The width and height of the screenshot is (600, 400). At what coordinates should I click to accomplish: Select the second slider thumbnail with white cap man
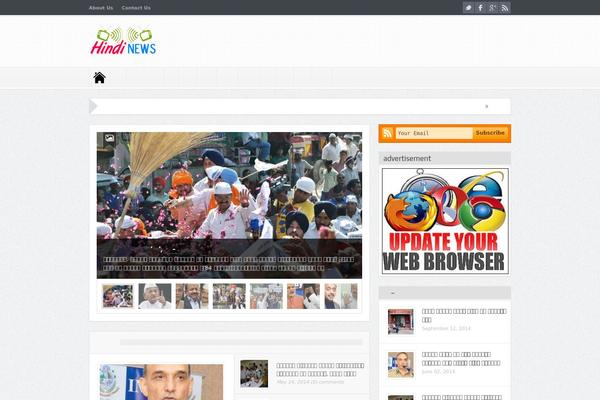click(x=155, y=296)
